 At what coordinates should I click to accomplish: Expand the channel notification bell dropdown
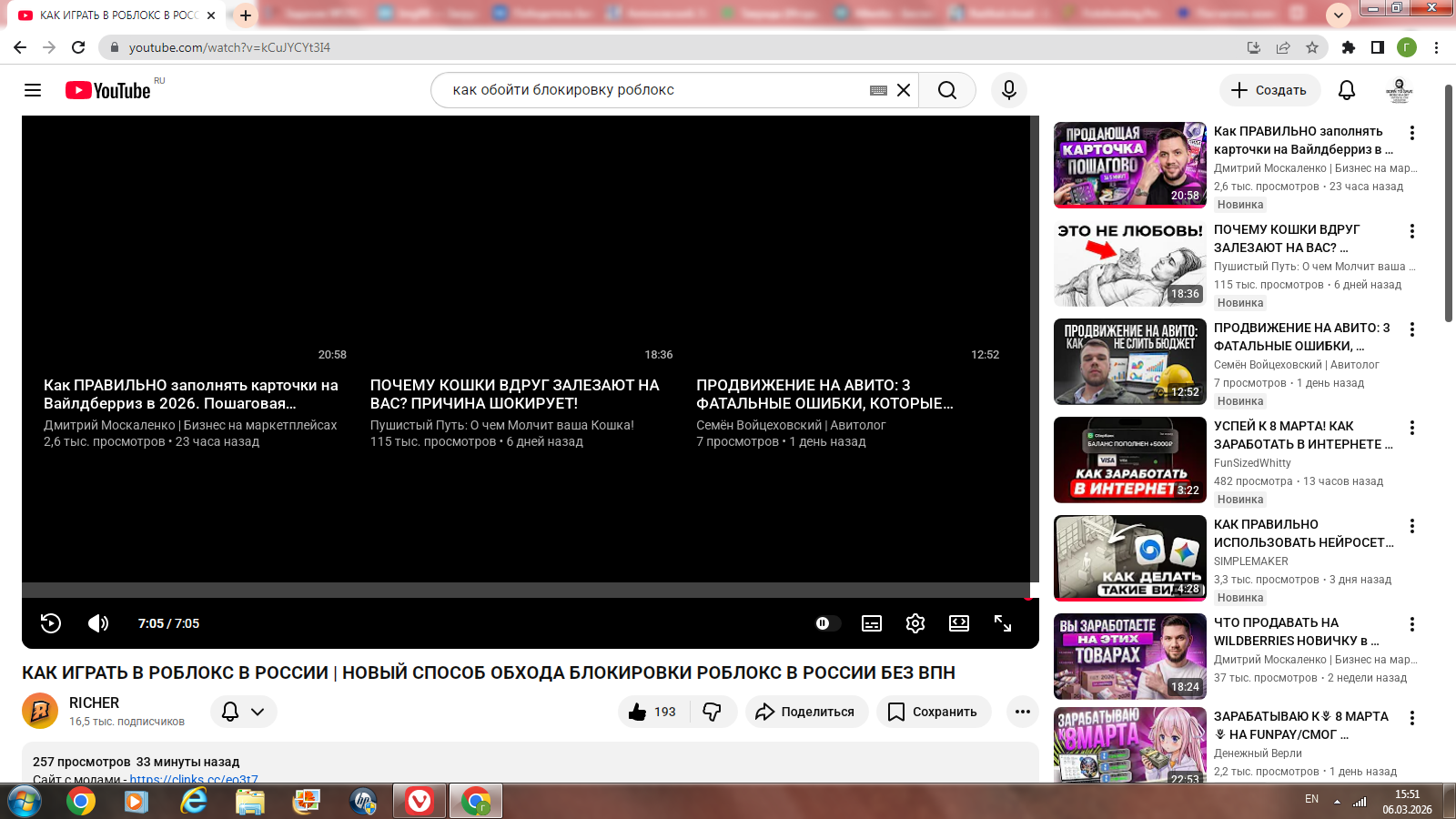(244, 712)
